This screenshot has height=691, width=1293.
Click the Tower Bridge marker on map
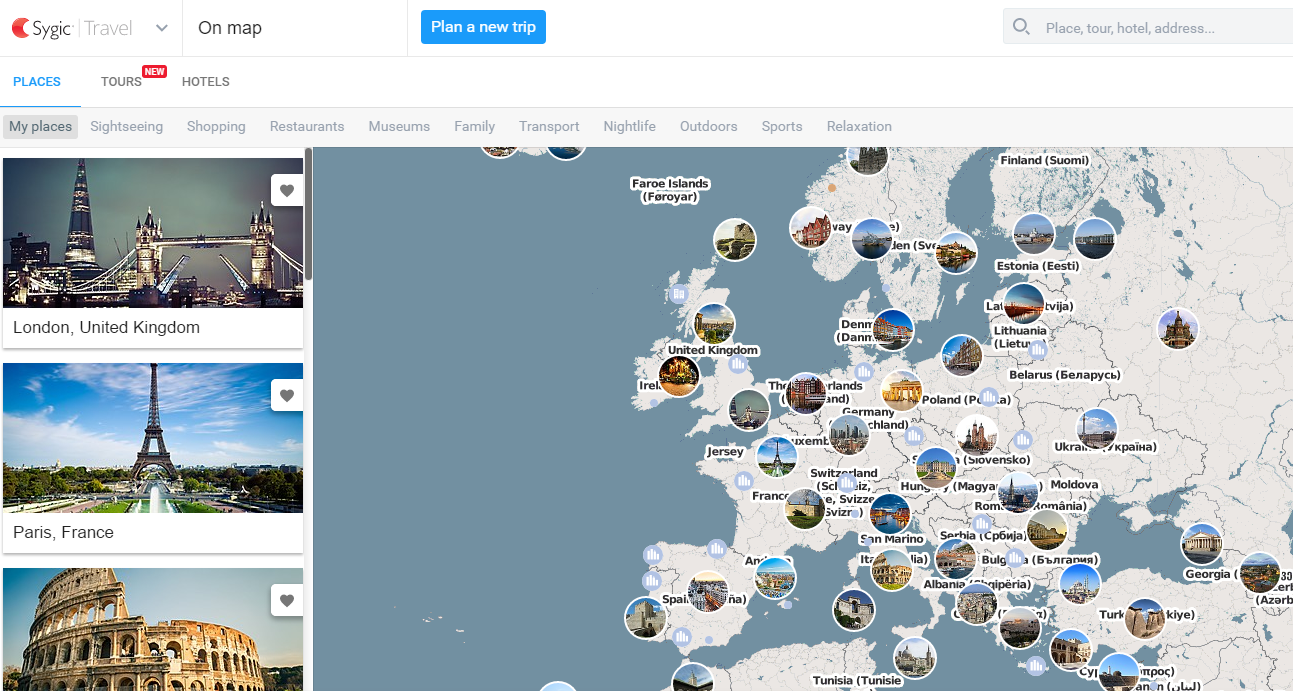(748, 410)
